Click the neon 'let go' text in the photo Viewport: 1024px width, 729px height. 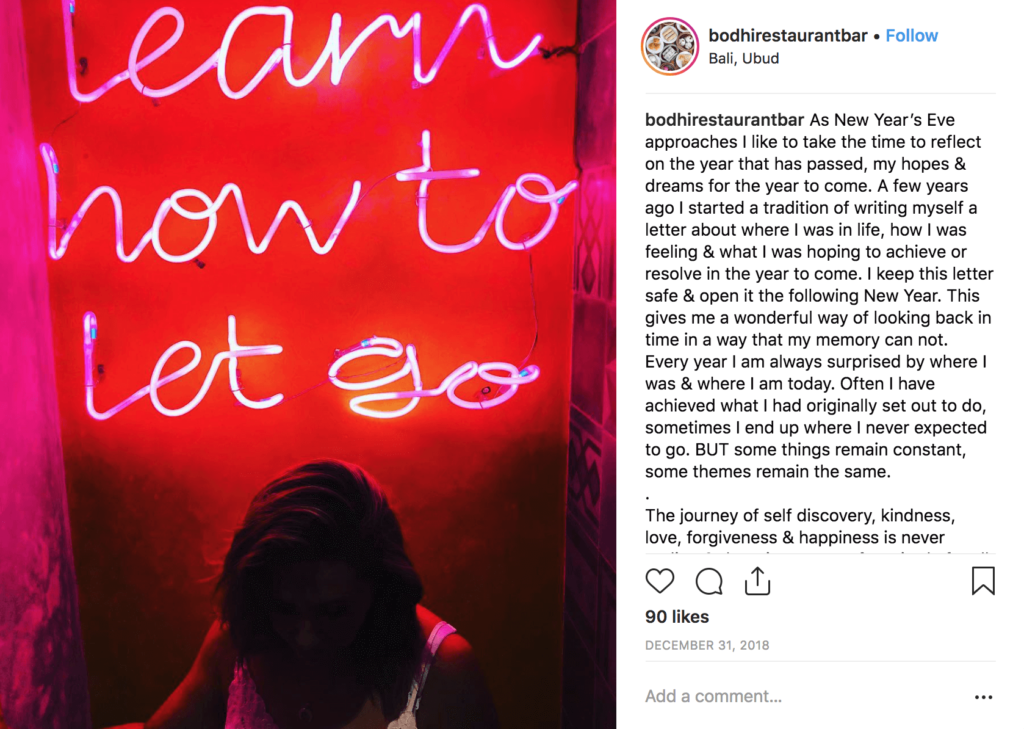click(x=310, y=369)
